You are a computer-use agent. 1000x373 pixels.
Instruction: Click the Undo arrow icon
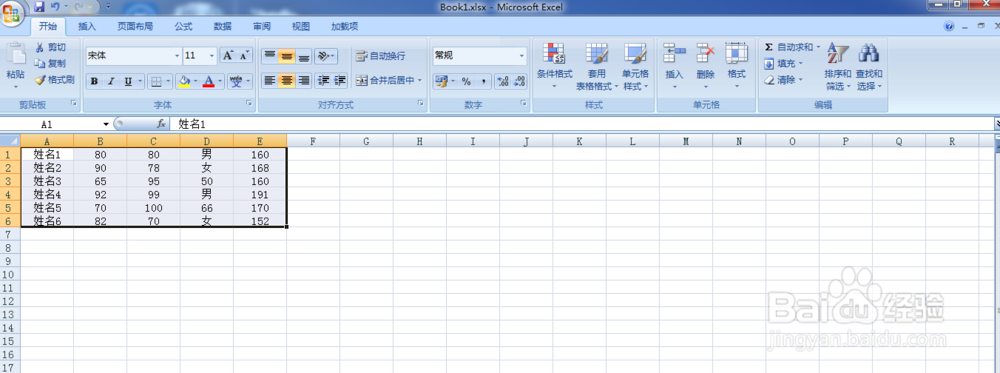click(x=55, y=7)
